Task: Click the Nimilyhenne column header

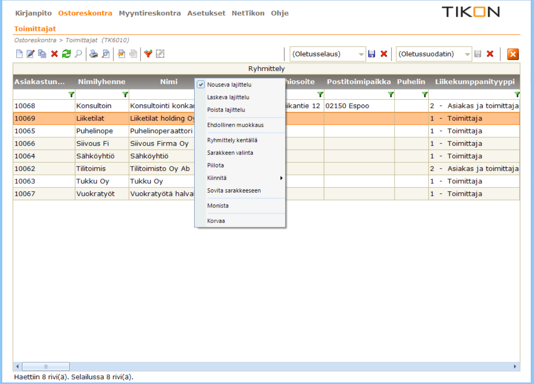Action: tap(101, 82)
